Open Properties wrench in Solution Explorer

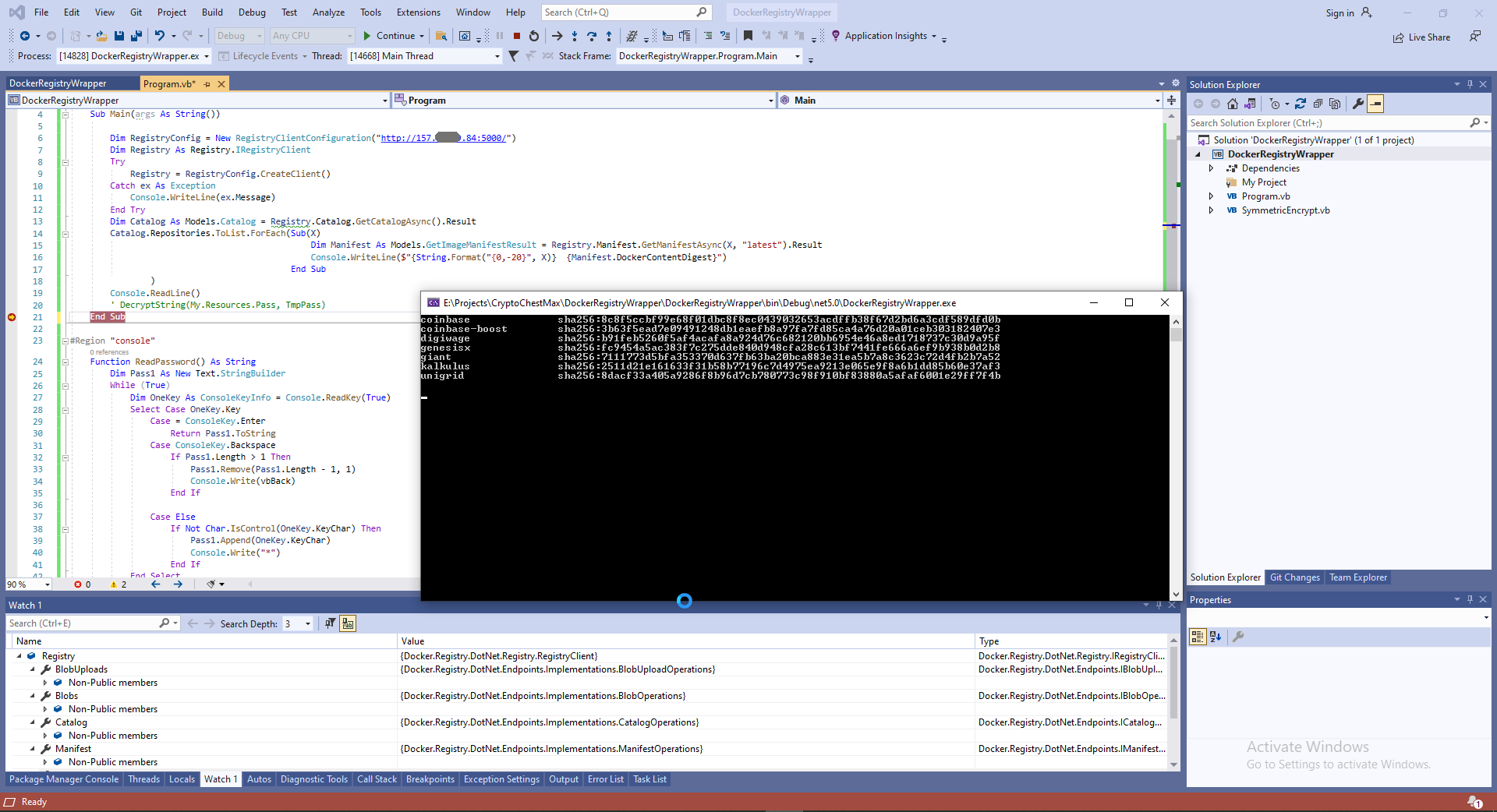[1358, 104]
